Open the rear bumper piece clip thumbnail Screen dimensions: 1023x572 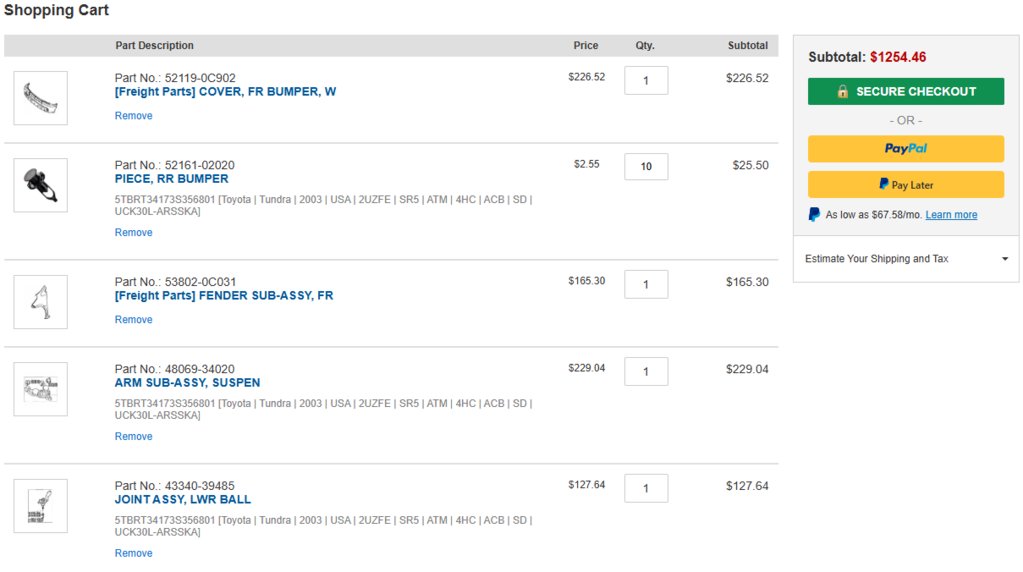[x=40, y=185]
